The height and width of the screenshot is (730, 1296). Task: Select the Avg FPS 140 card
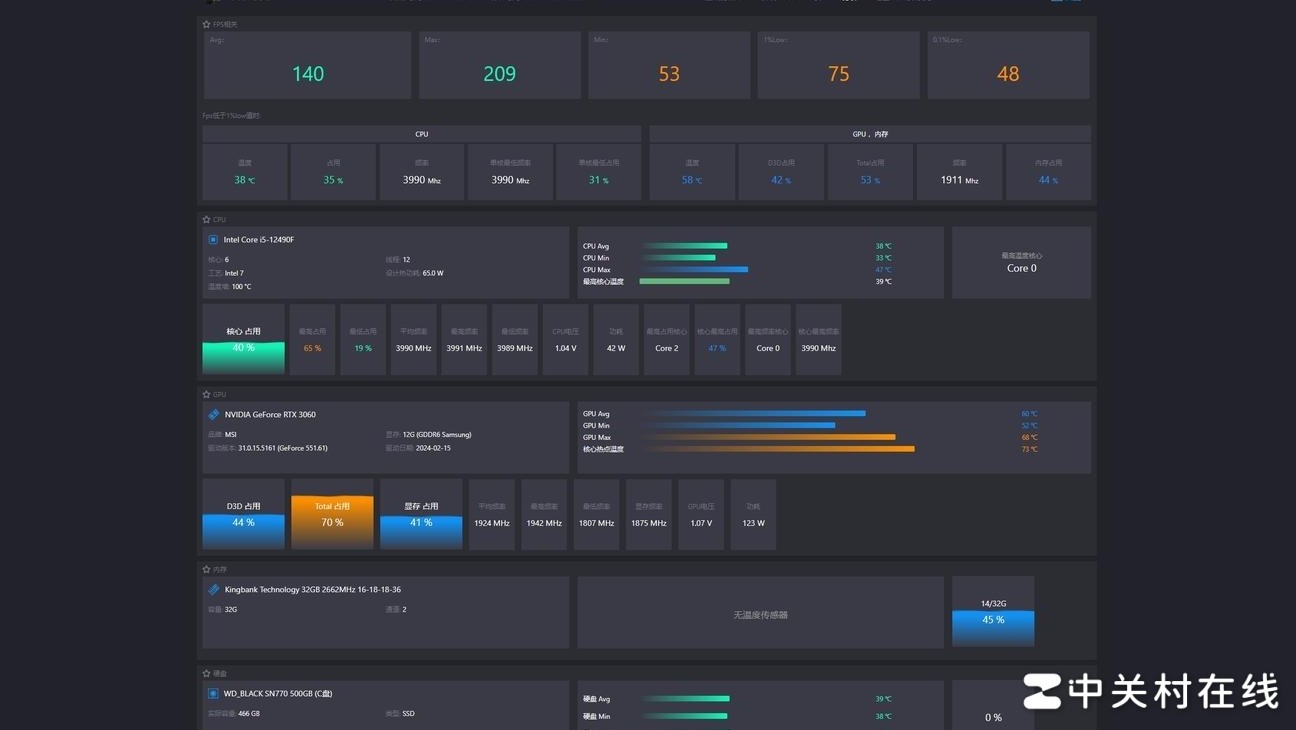pyautogui.click(x=308, y=65)
